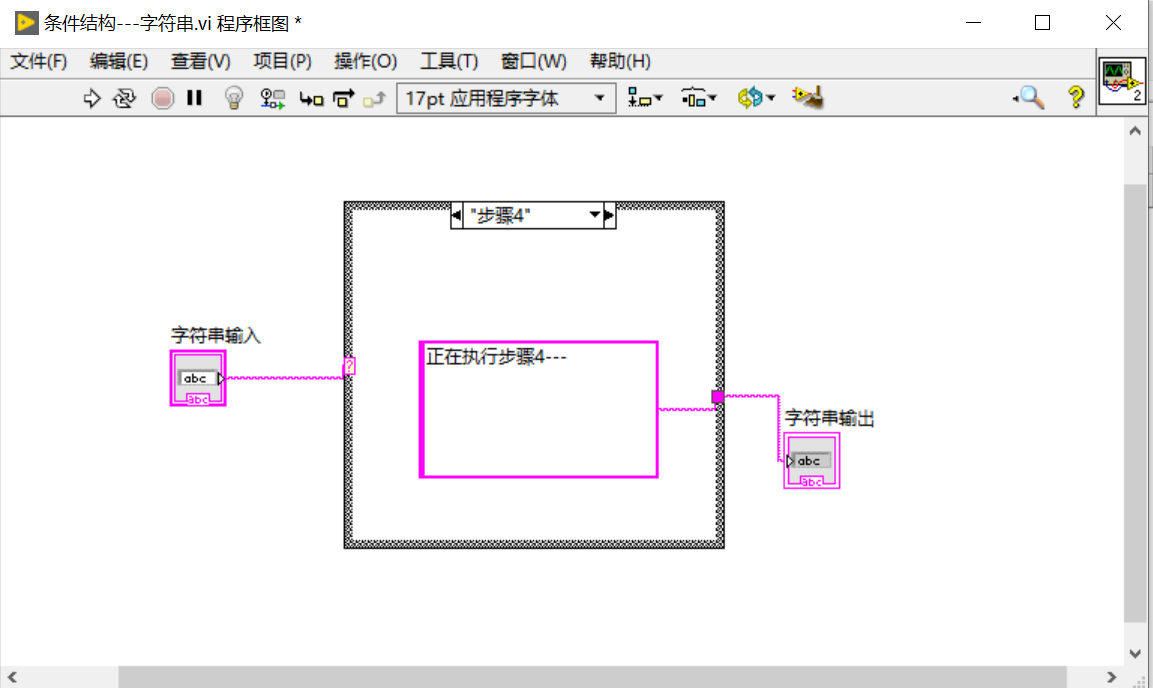Image resolution: width=1153 pixels, height=688 pixels.
Task: Open the 工具(T) menu
Action: [x=449, y=61]
